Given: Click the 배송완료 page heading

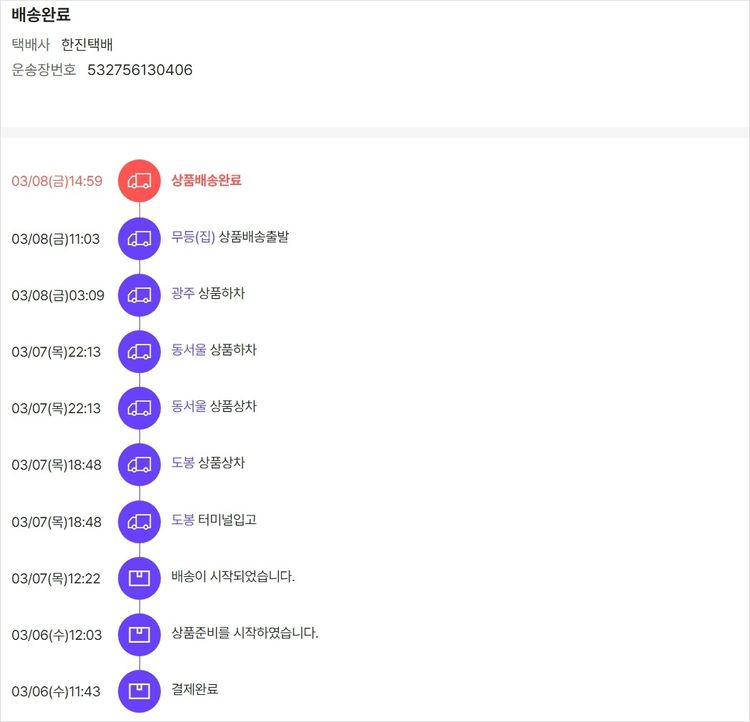Looking at the screenshot, I should point(41,14).
